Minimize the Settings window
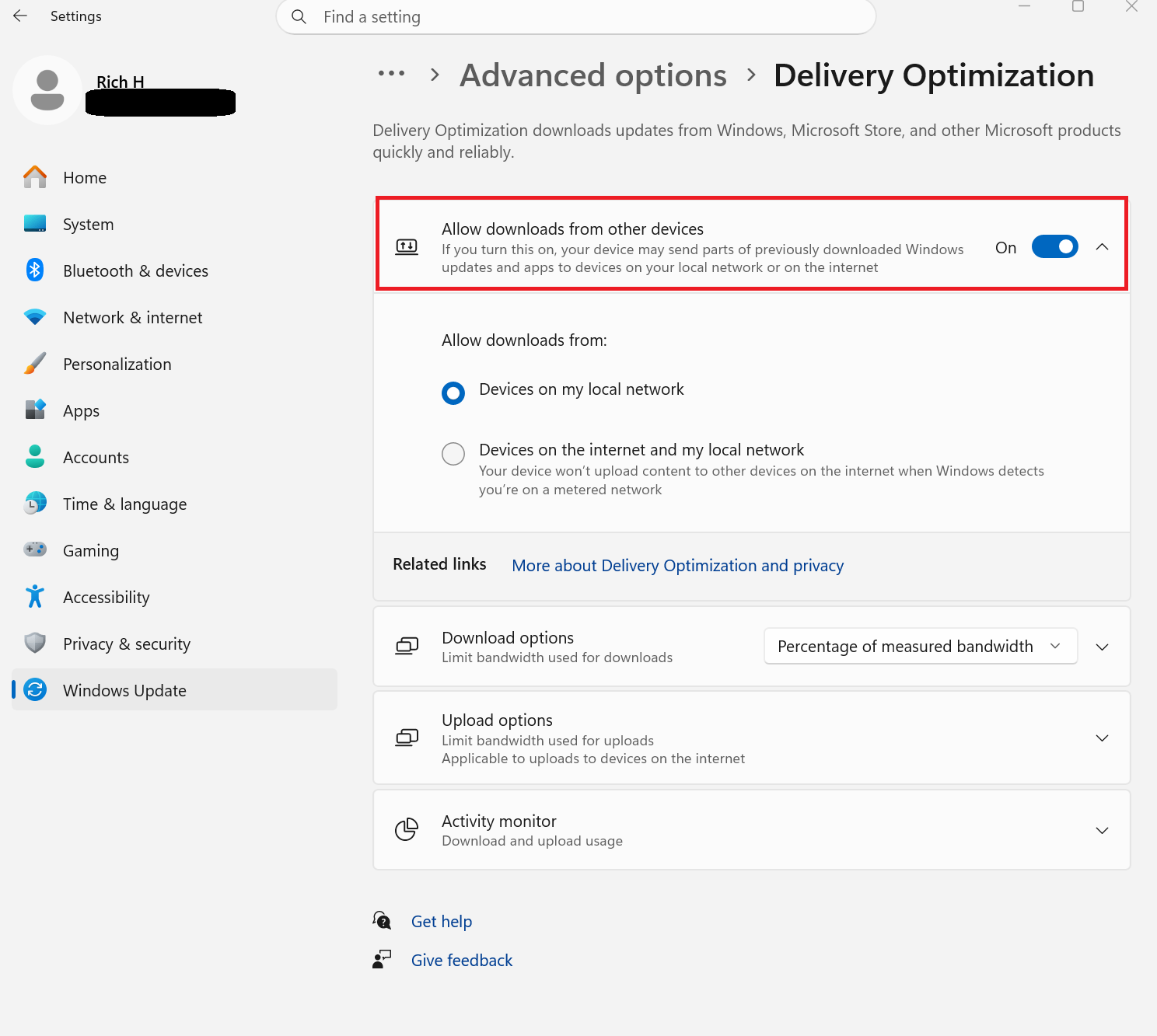Viewport: 1157px width, 1036px height. coord(1025,6)
